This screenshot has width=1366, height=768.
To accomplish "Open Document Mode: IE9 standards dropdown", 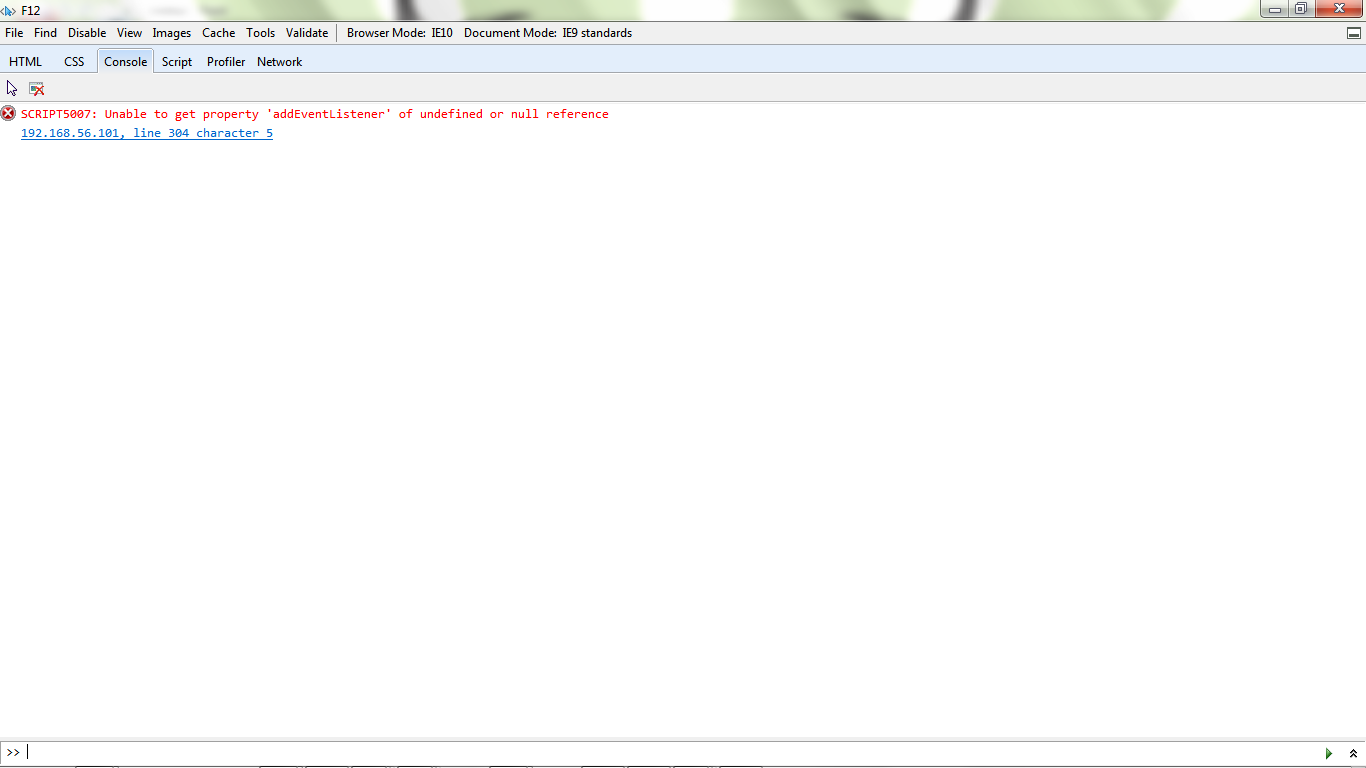I will pyautogui.click(x=548, y=33).
